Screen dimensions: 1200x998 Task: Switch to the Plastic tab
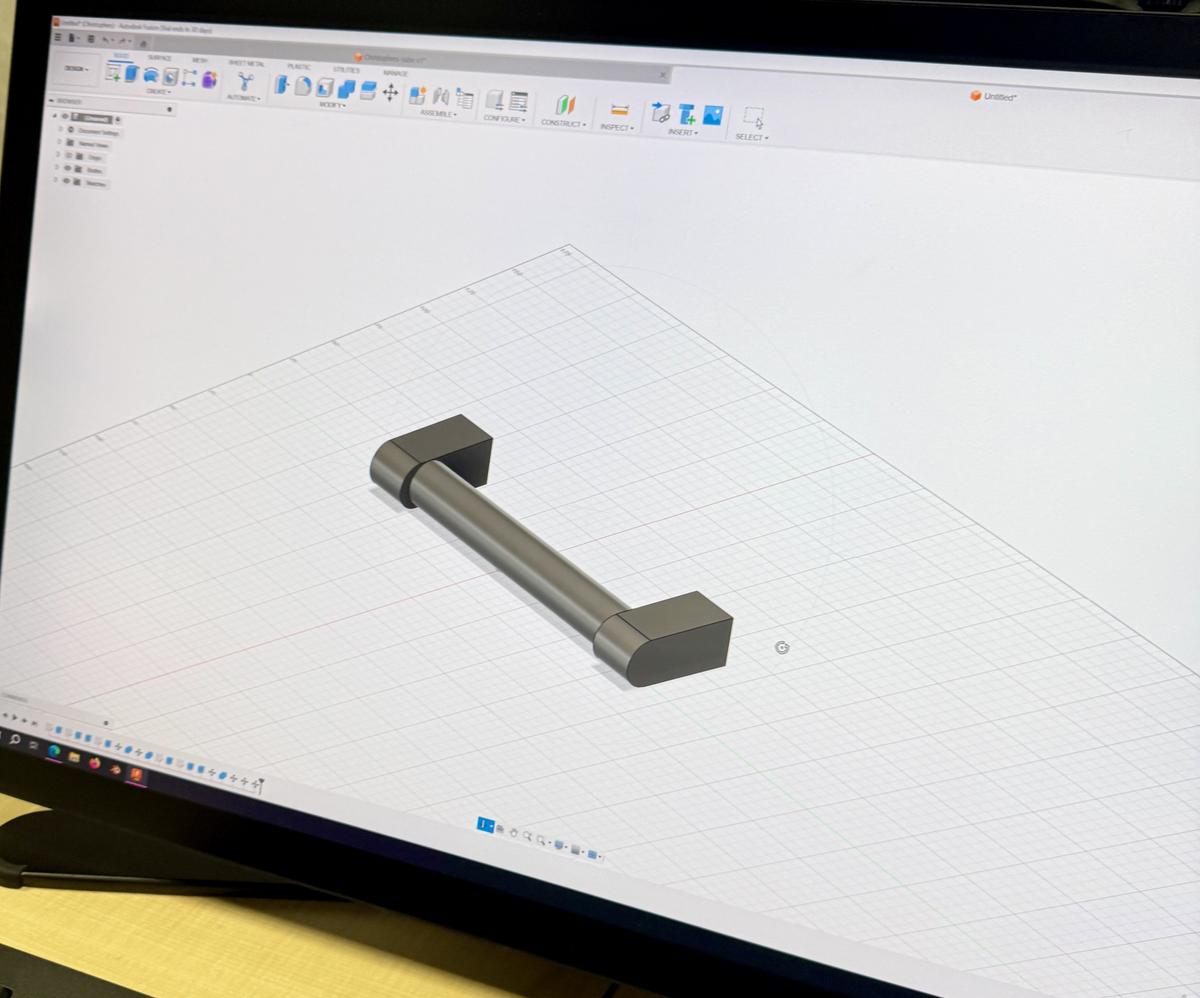click(x=298, y=66)
